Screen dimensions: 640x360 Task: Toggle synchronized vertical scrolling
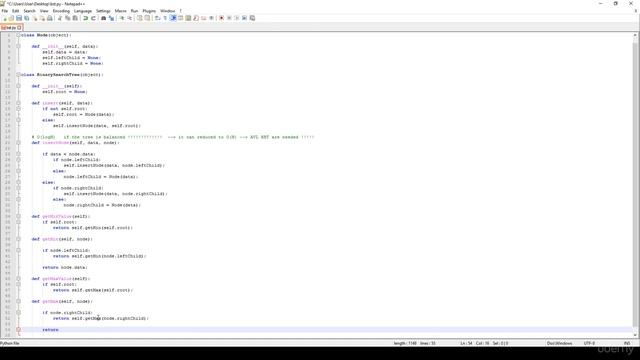[x=139, y=18]
